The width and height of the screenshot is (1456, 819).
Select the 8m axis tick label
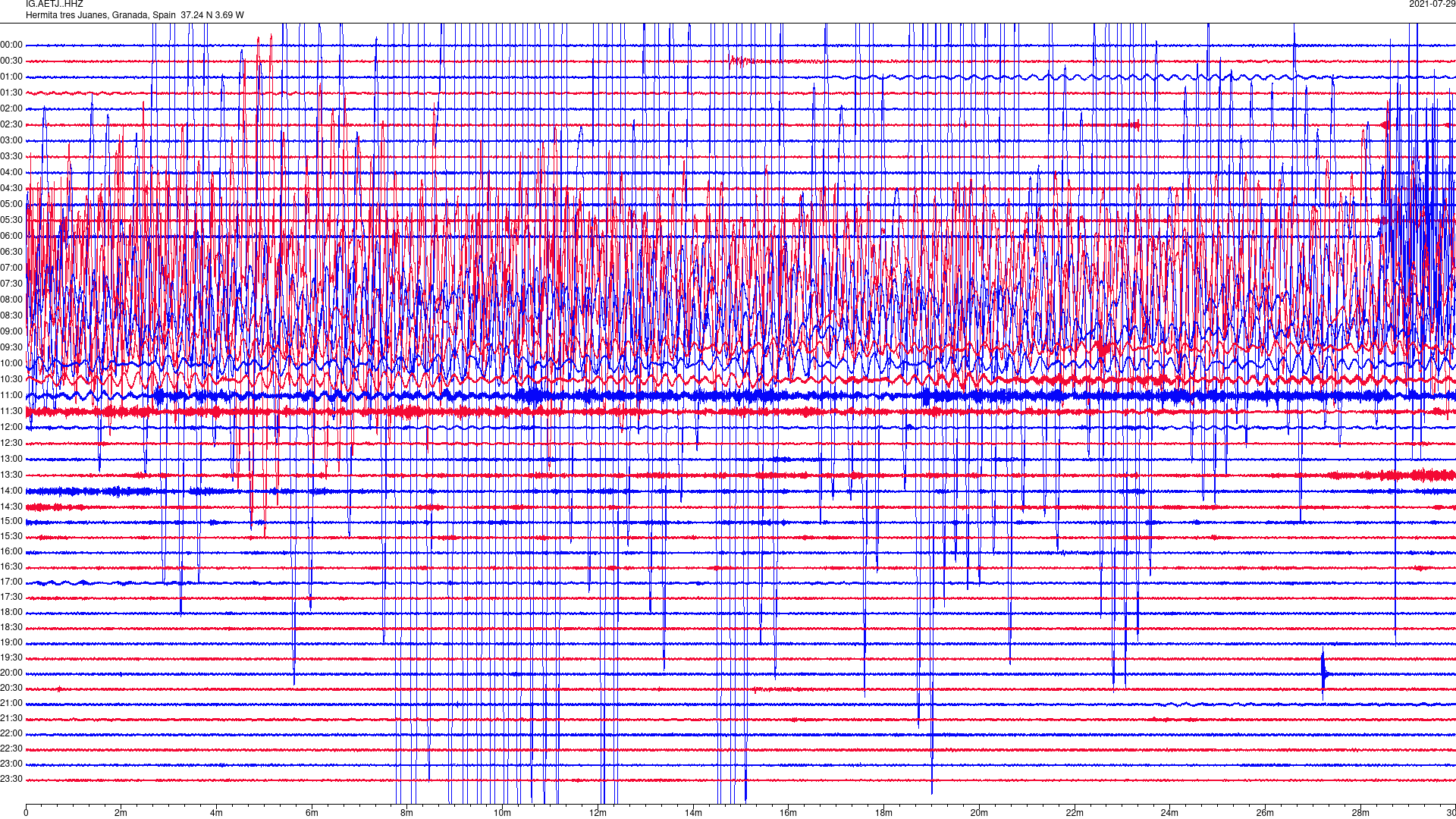[x=406, y=813]
